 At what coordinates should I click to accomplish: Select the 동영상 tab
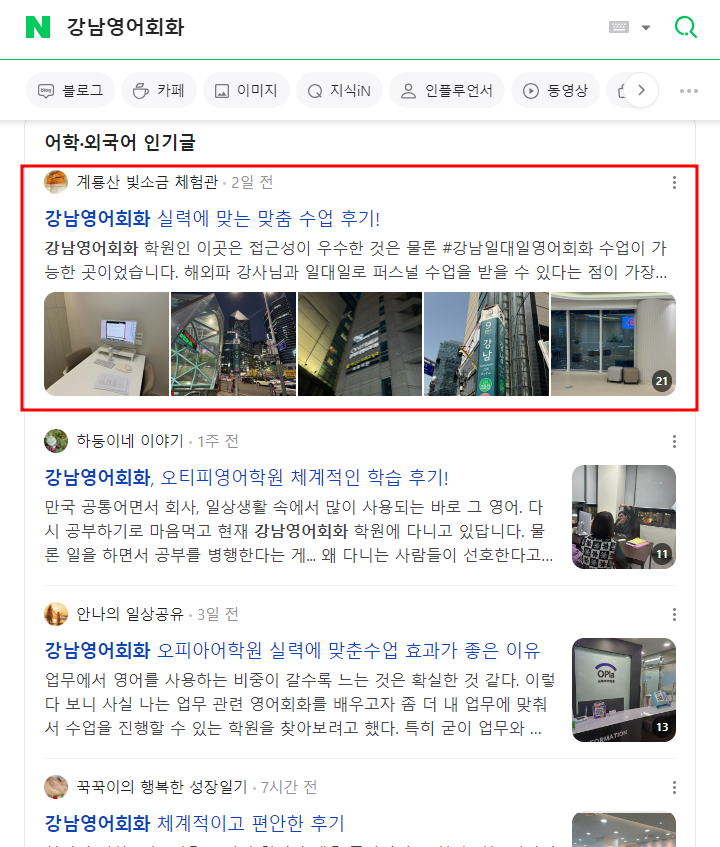pyautogui.click(x=555, y=90)
